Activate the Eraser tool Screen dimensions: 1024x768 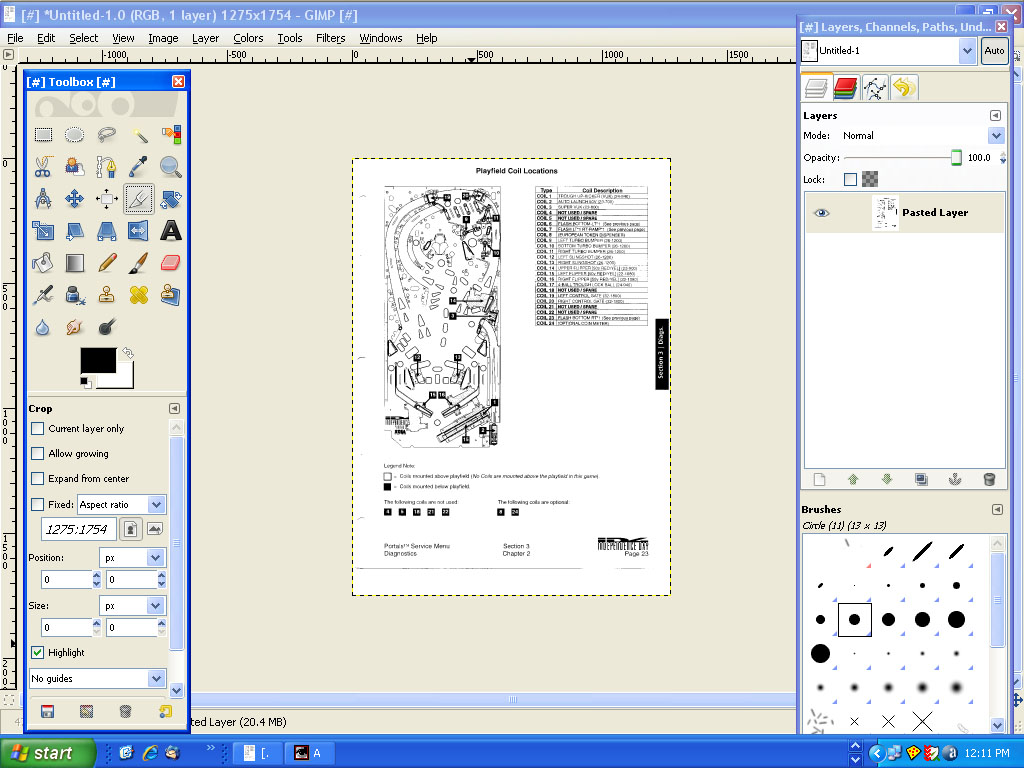pos(171,264)
